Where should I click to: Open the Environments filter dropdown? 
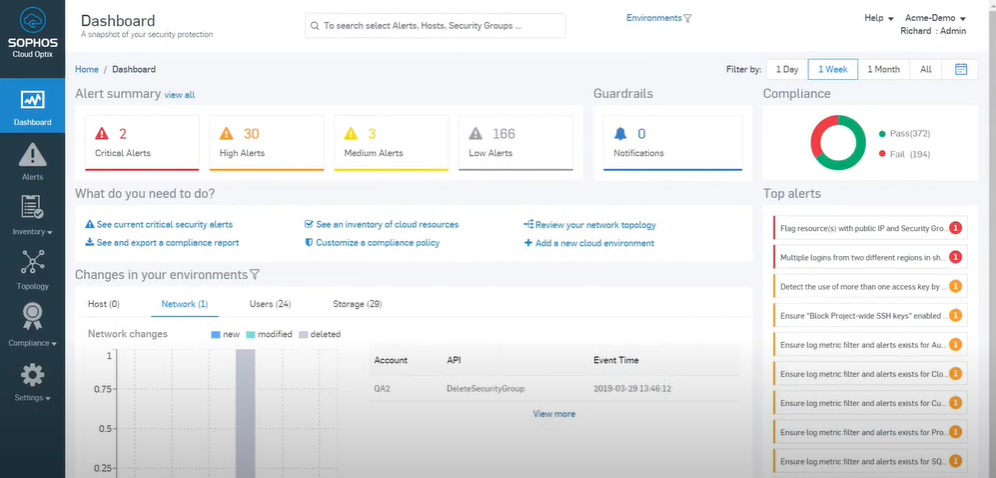[659, 18]
